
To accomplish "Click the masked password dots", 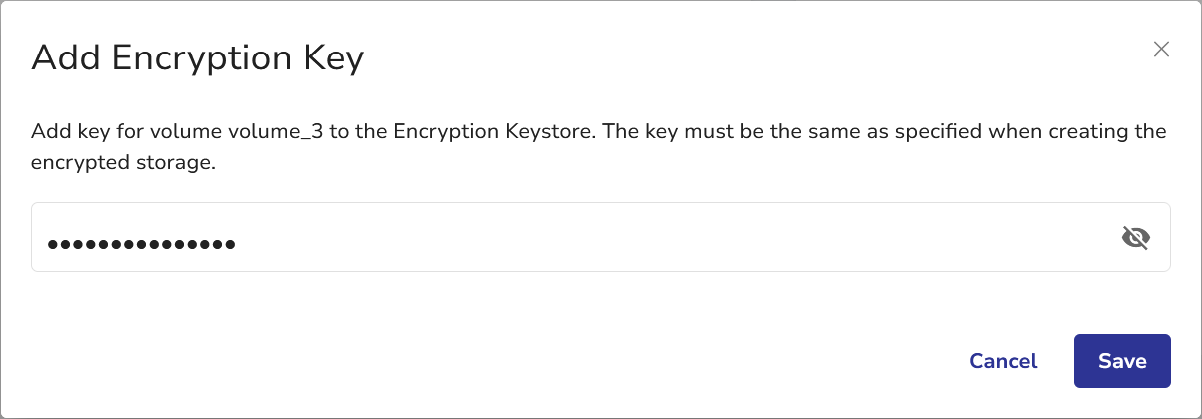I will tap(141, 243).
